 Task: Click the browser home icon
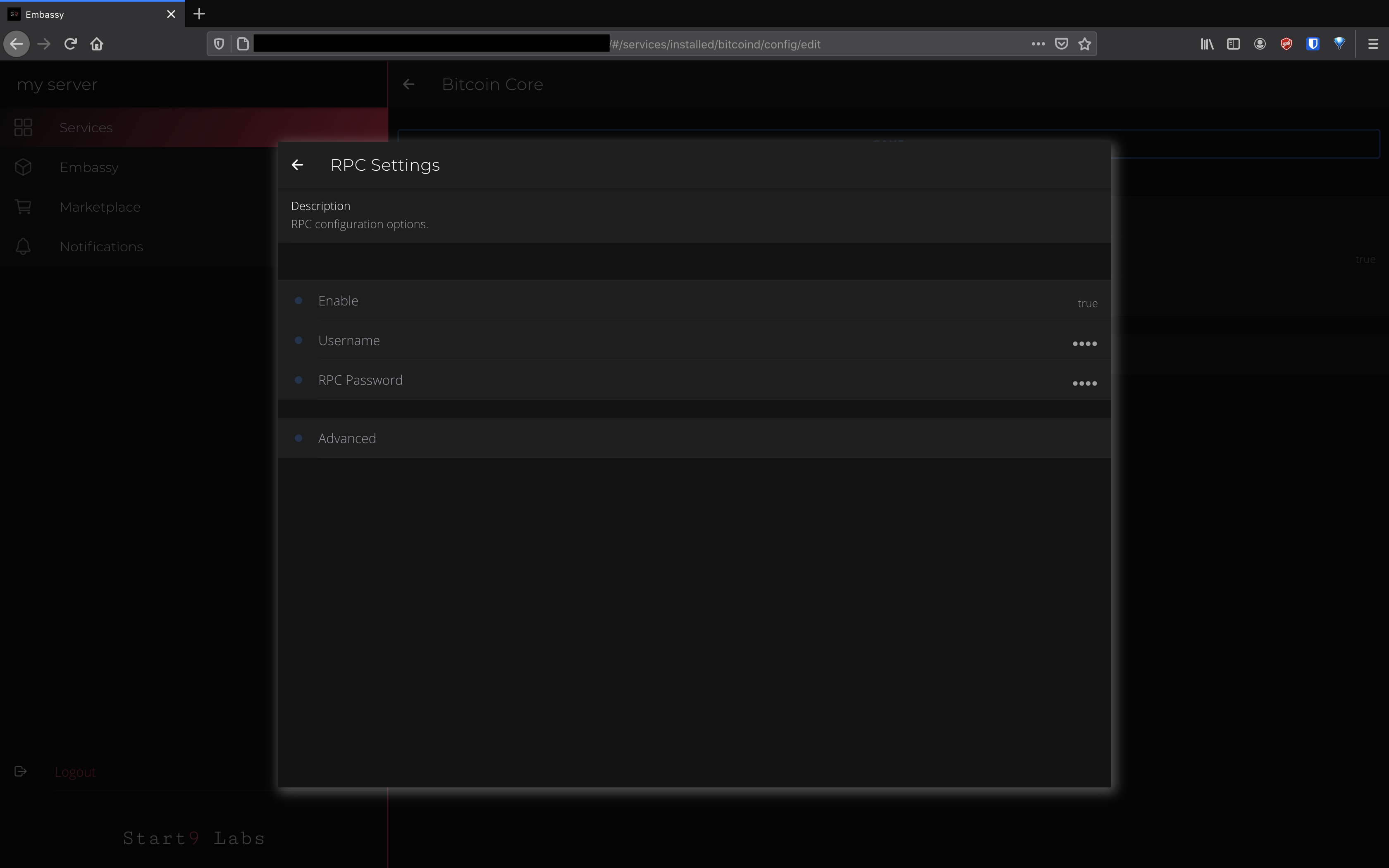coord(96,44)
